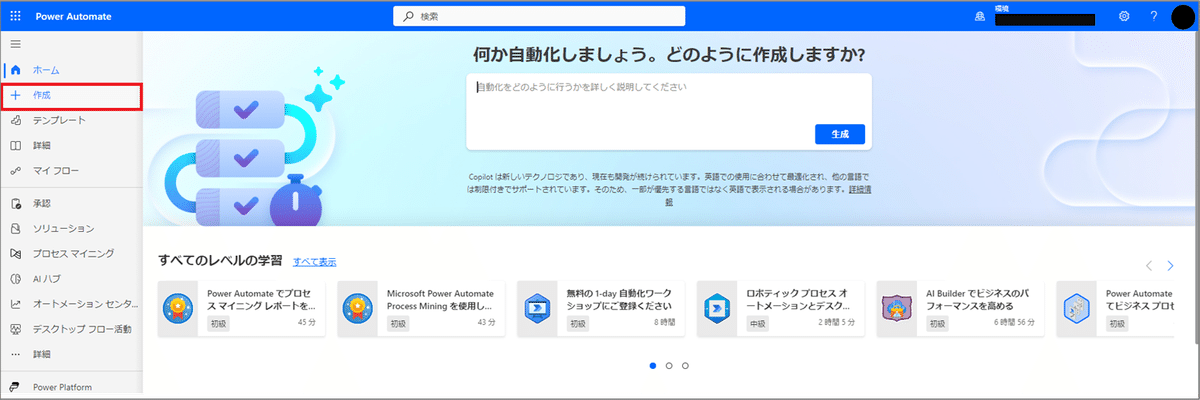Image resolution: width=1200 pixels, height=400 pixels.
Task: Open the プロセス マイニング レポート learning card
Action: pyautogui.click(x=241, y=309)
